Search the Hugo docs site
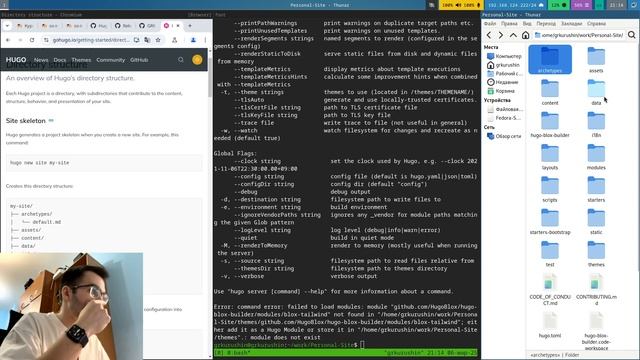640x360 pixels. 181,60
